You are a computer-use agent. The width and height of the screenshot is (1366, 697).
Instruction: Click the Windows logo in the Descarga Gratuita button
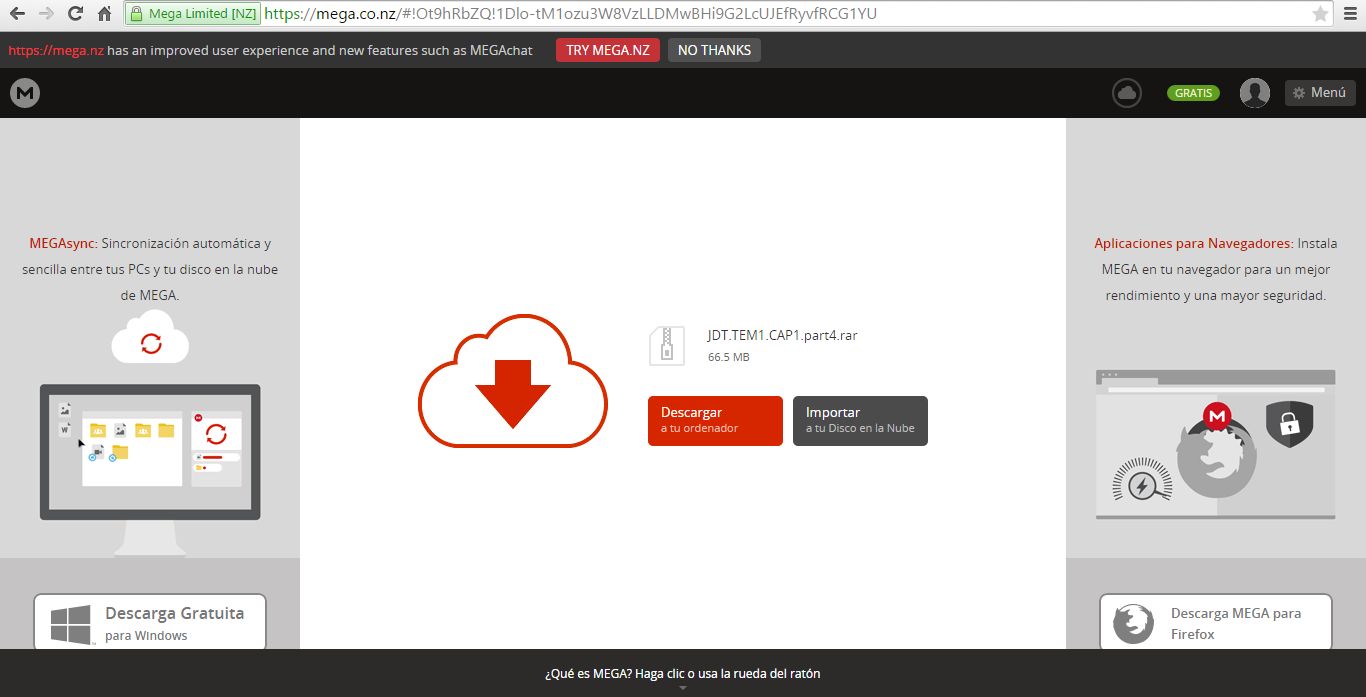(x=72, y=624)
